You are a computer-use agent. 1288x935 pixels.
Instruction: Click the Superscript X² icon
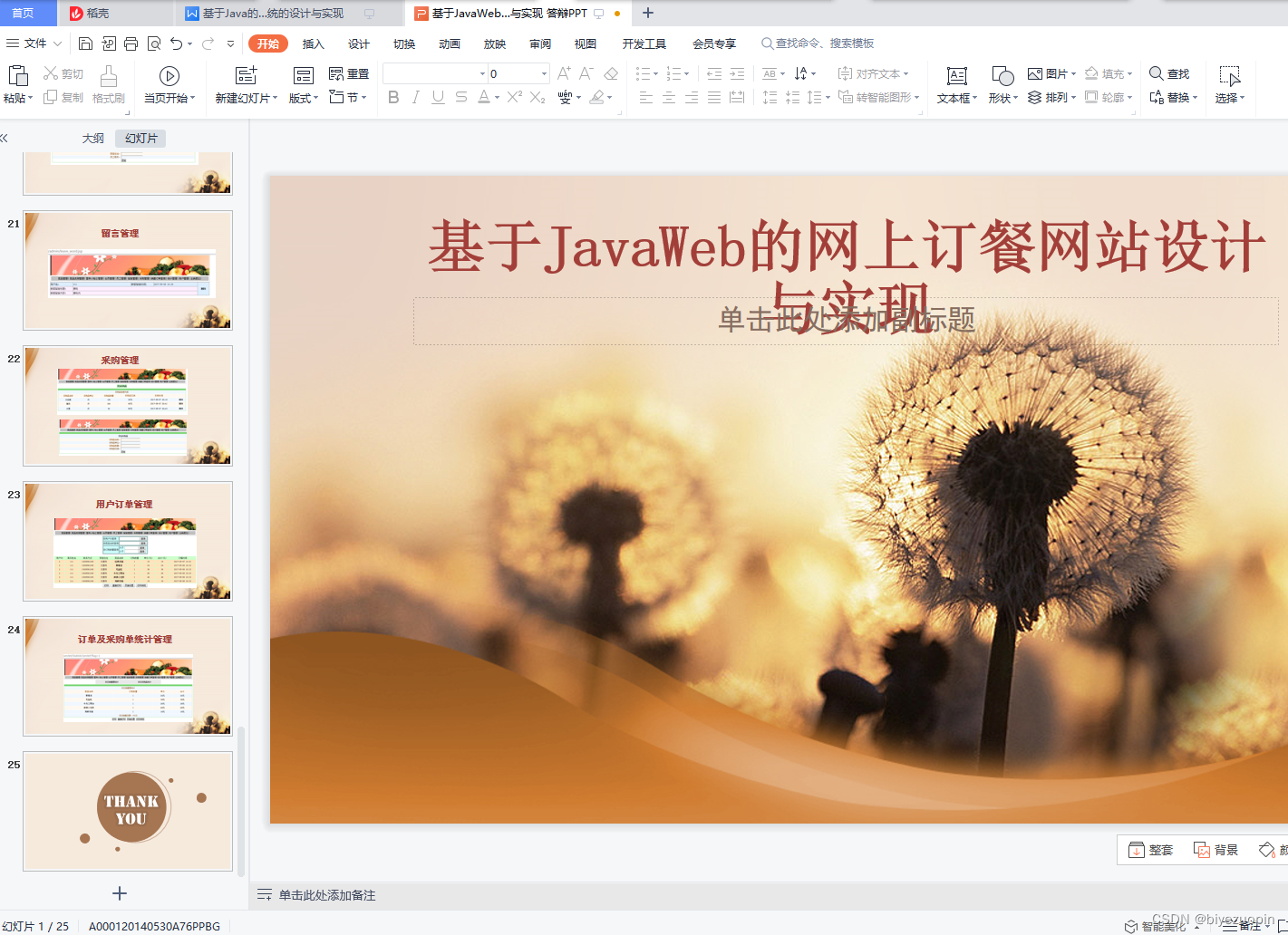tap(515, 97)
